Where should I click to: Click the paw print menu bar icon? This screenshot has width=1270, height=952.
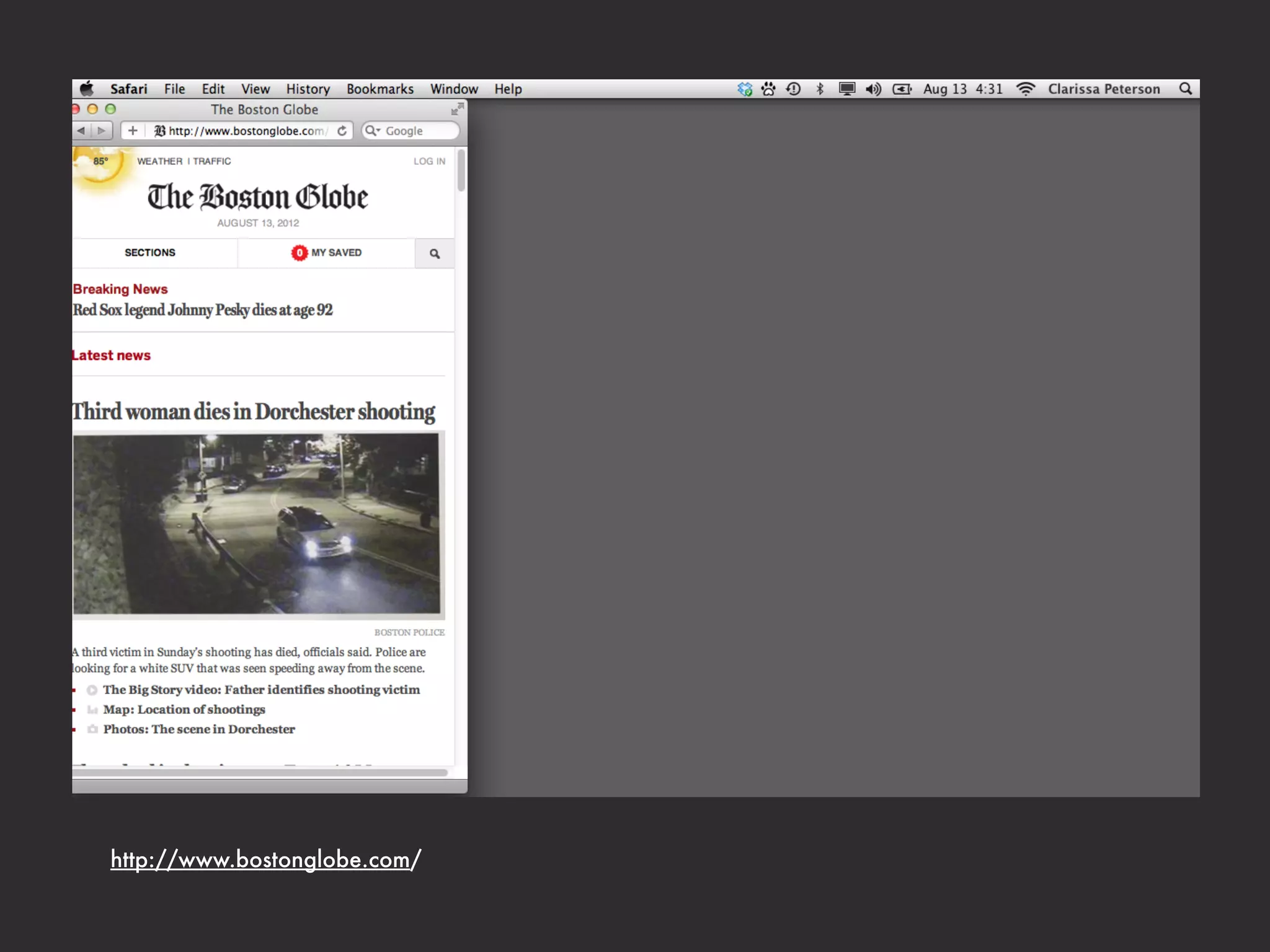point(769,89)
